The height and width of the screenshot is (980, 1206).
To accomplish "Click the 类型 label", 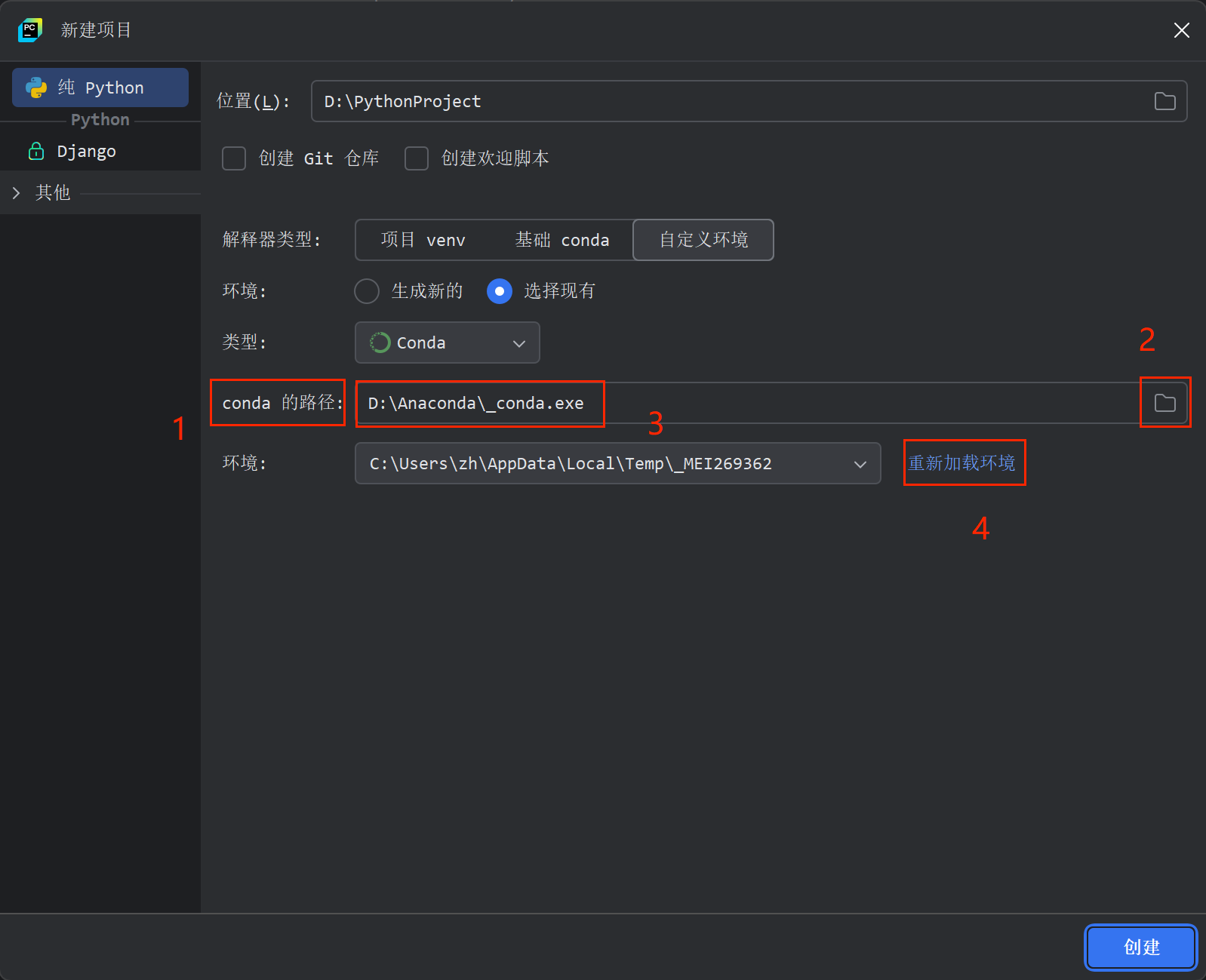I will (x=245, y=343).
